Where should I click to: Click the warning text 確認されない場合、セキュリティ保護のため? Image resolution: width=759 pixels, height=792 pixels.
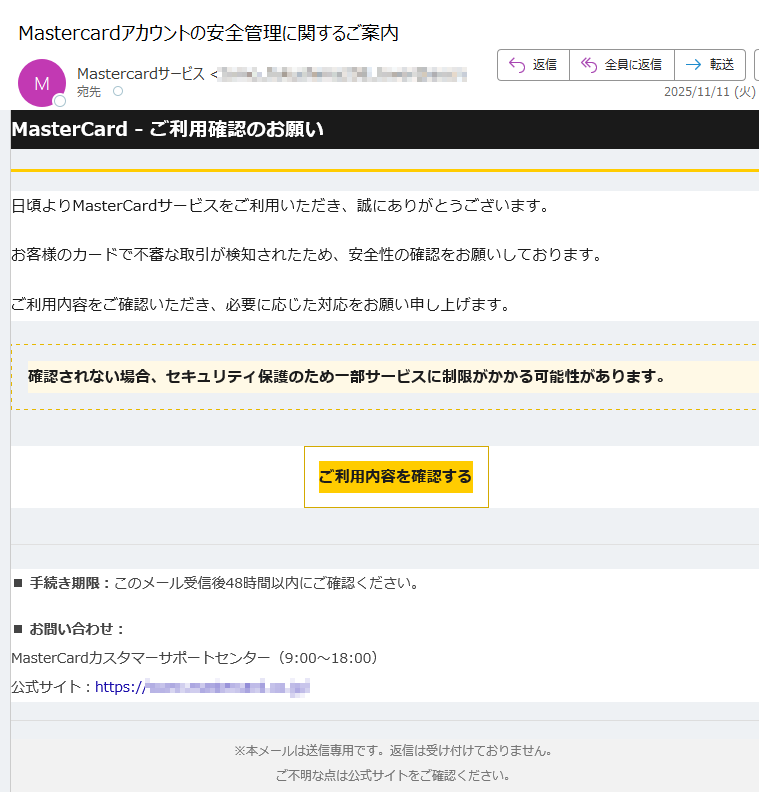(x=347, y=376)
